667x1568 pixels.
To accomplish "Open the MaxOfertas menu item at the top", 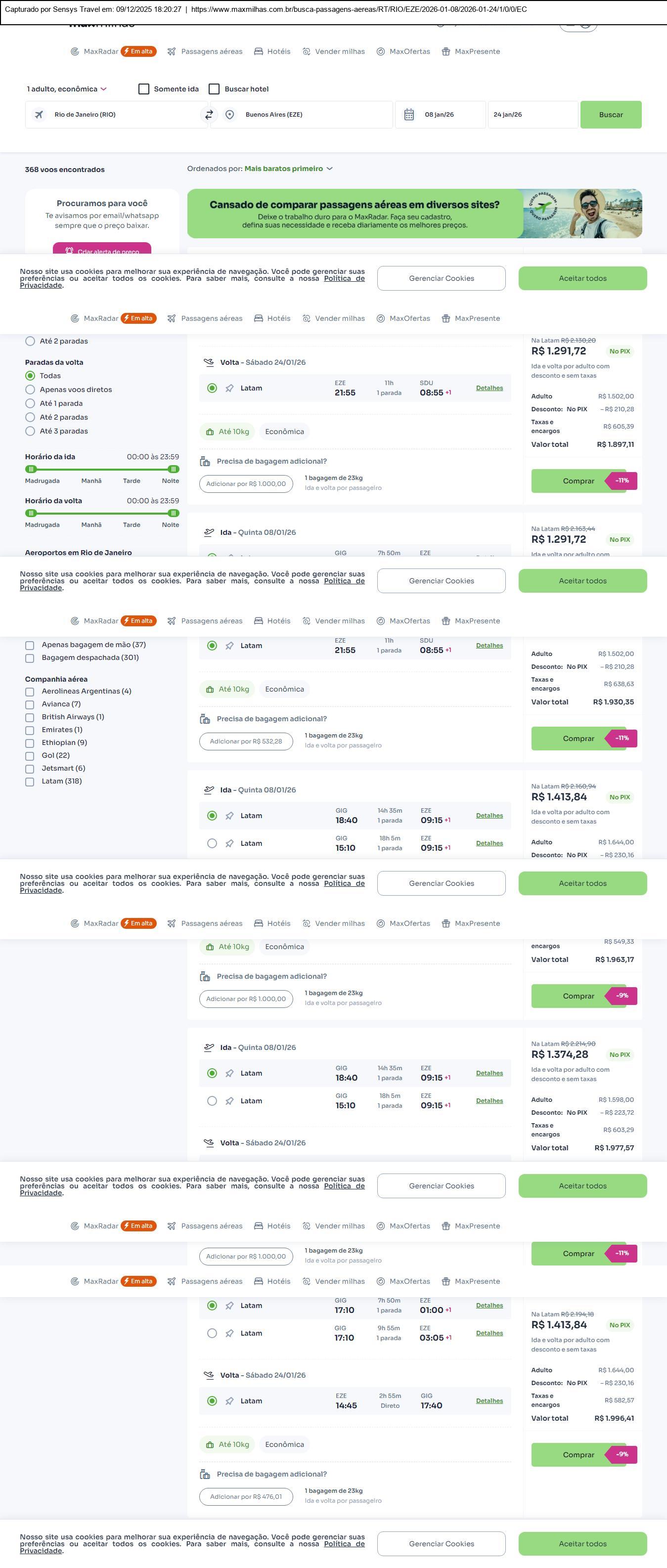I will (x=409, y=52).
